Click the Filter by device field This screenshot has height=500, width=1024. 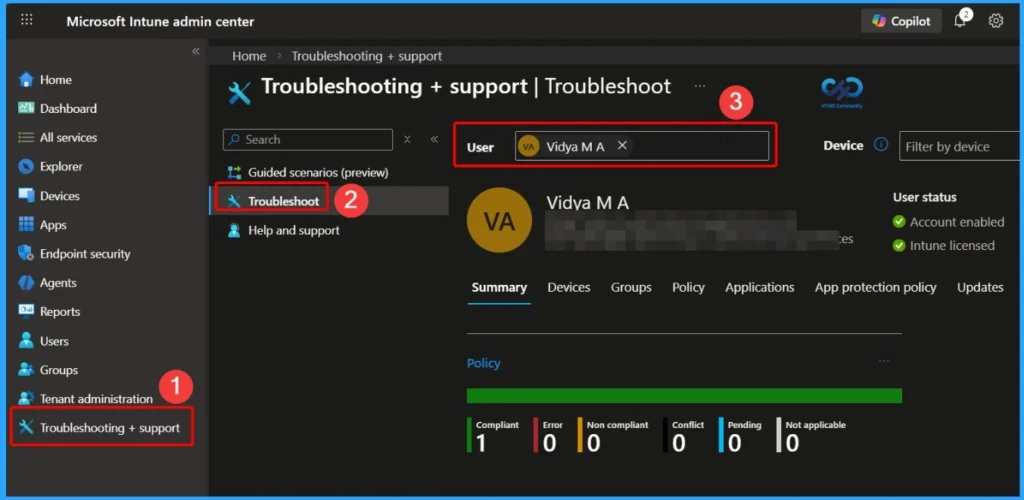(961, 146)
